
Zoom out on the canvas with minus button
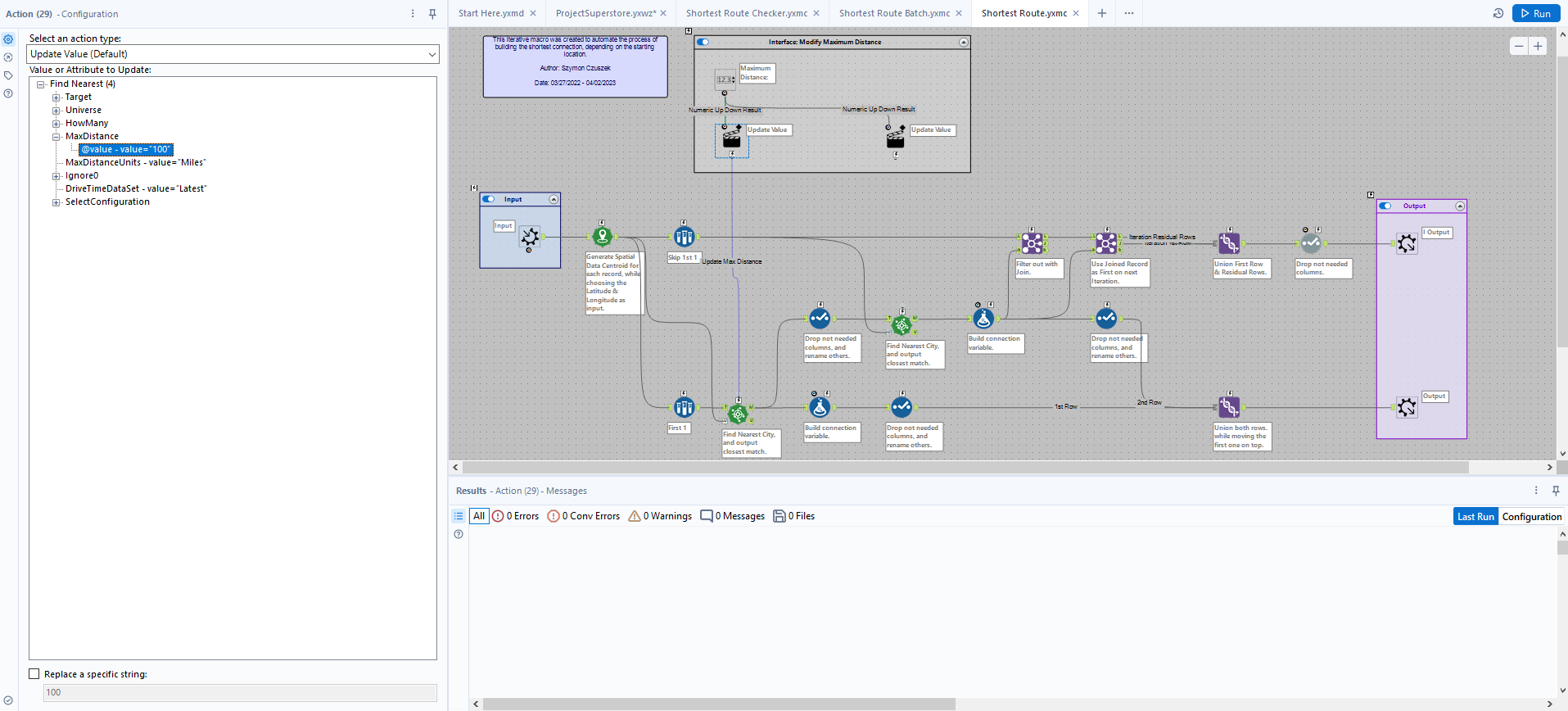click(x=1519, y=46)
